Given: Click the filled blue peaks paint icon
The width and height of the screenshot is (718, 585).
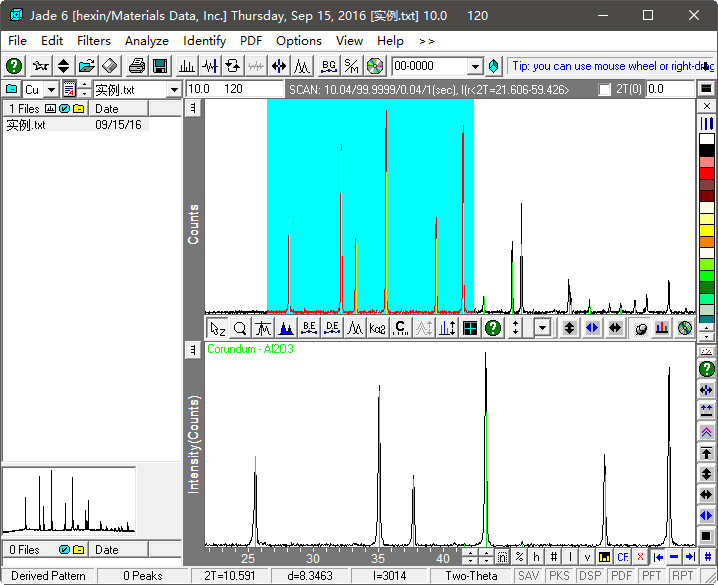Looking at the screenshot, I should pos(286,328).
